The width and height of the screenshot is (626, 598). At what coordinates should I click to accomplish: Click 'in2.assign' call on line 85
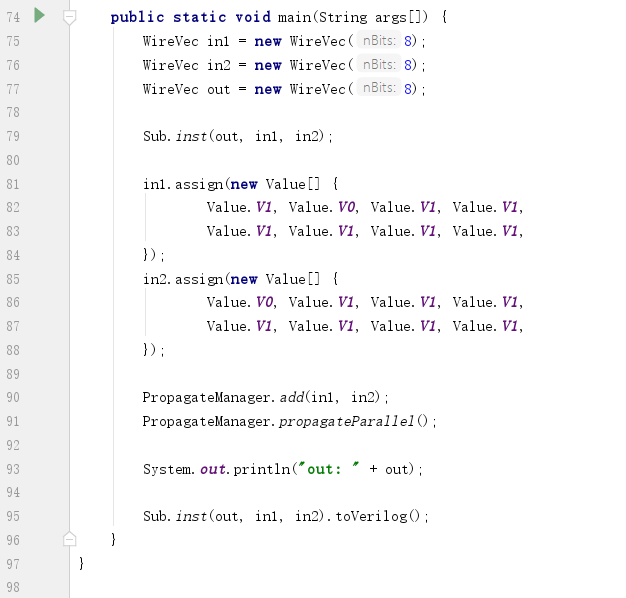pyautogui.click(x=183, y=279)
